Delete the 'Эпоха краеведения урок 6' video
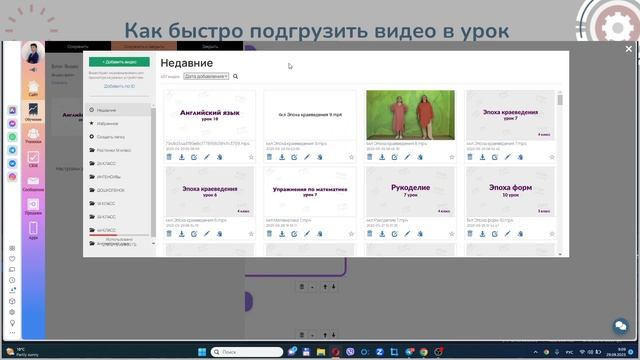Viewport: 640px width, 360px height. pyautogui.click(x=169, y=234)
